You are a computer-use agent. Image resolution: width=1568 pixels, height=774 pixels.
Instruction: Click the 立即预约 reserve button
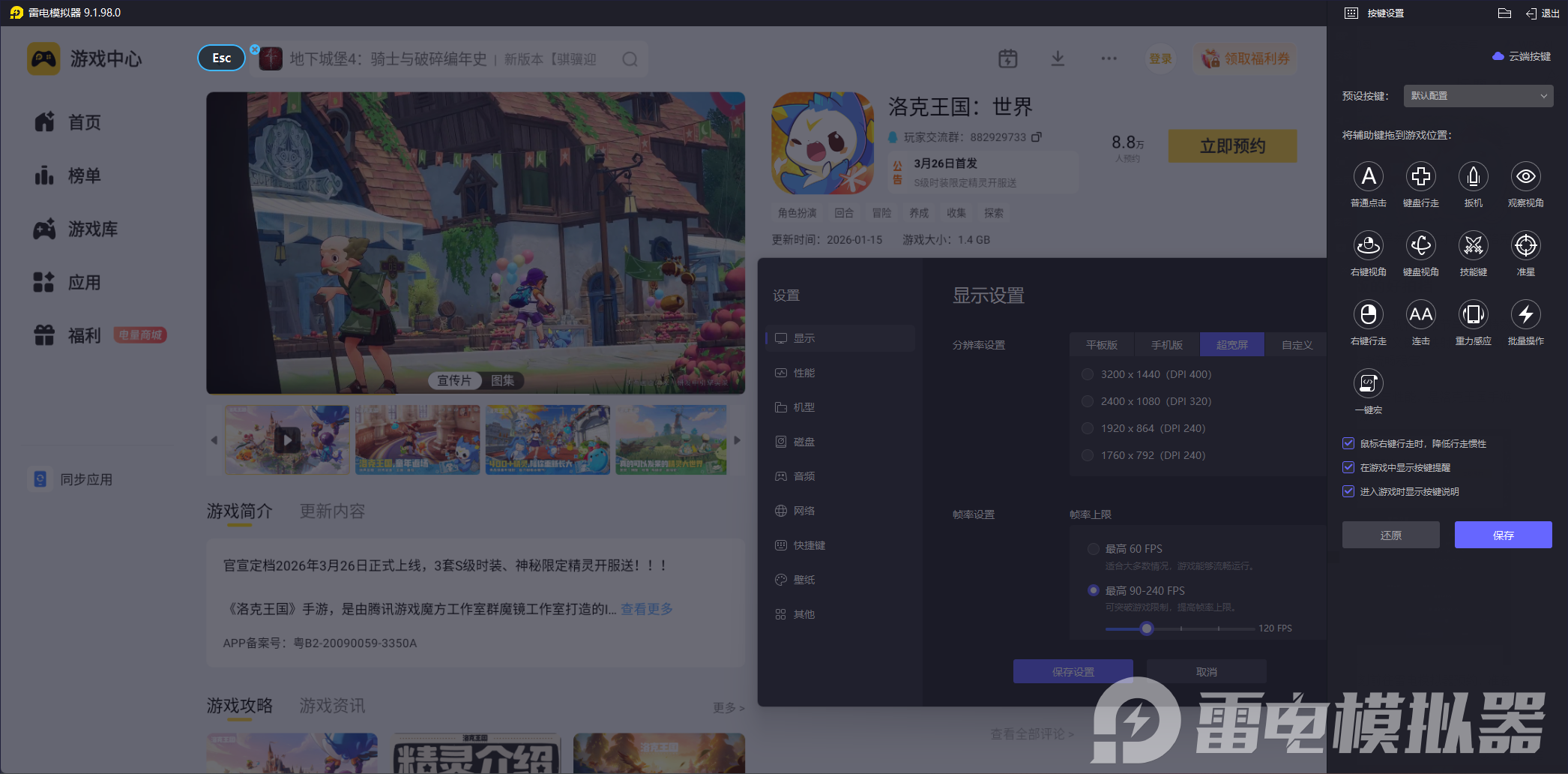[x=1232, y=145]
